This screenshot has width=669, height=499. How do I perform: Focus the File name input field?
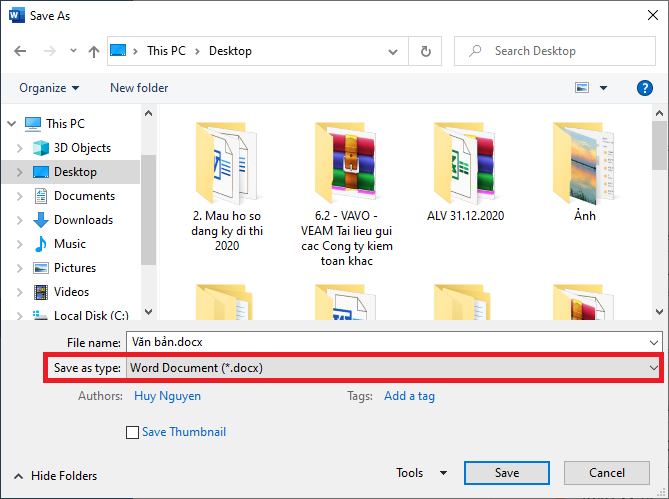point(386,342)
